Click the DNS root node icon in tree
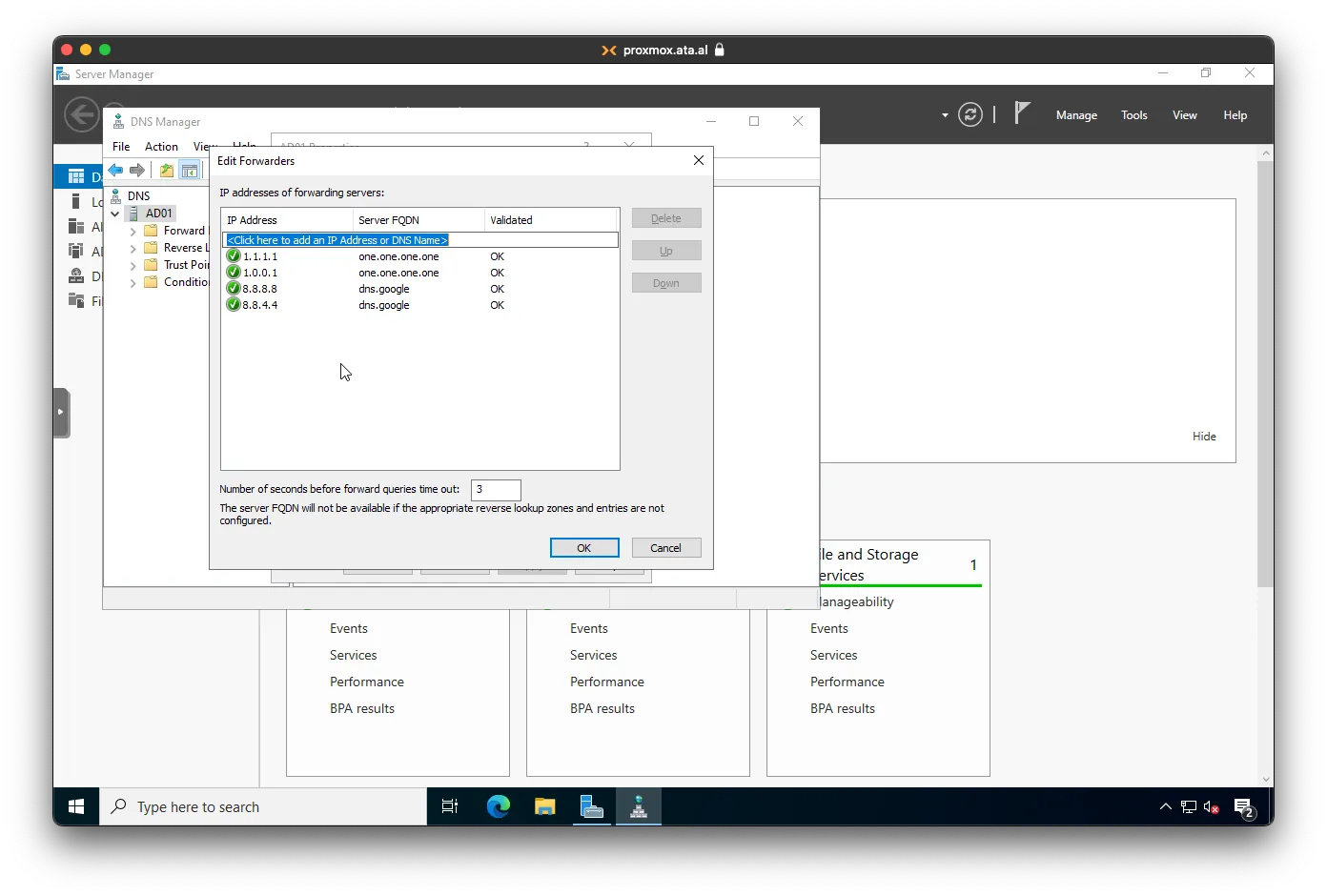This screenshot has width=1327, height=896. click(x=116, y=195)
